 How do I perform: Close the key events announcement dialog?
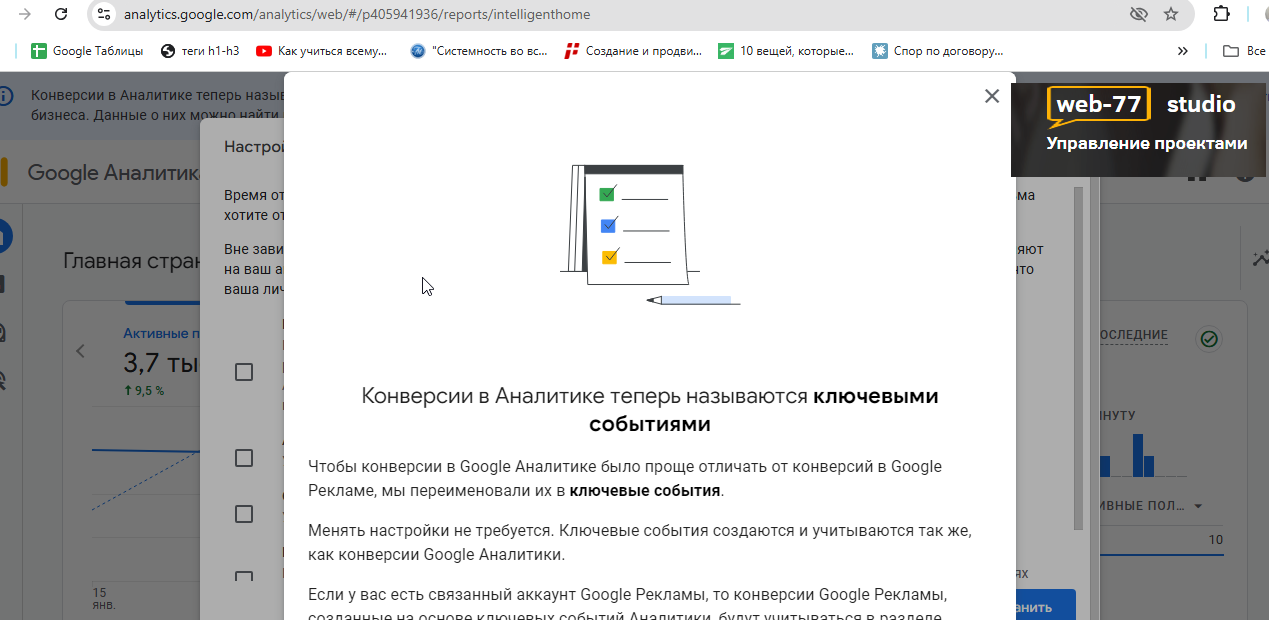pos(991,96)
